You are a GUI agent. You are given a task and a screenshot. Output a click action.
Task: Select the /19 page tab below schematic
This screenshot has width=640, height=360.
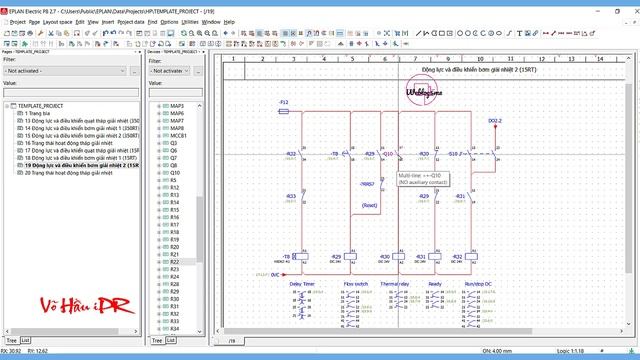pos(231,341)
